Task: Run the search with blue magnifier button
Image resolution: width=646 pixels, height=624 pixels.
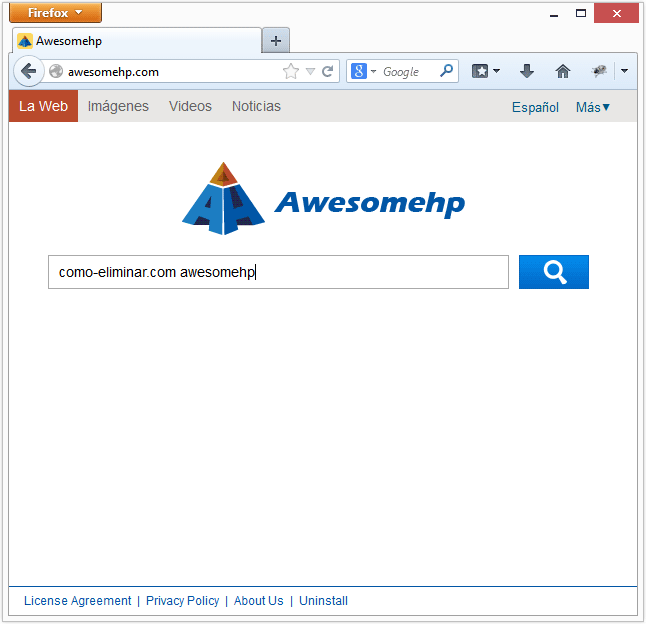Action: pyautogui.click(x=554, y=272)
